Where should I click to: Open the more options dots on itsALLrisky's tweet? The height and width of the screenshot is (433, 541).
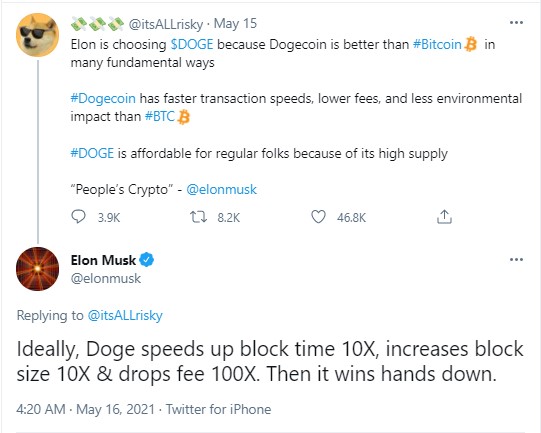[516, 23]
